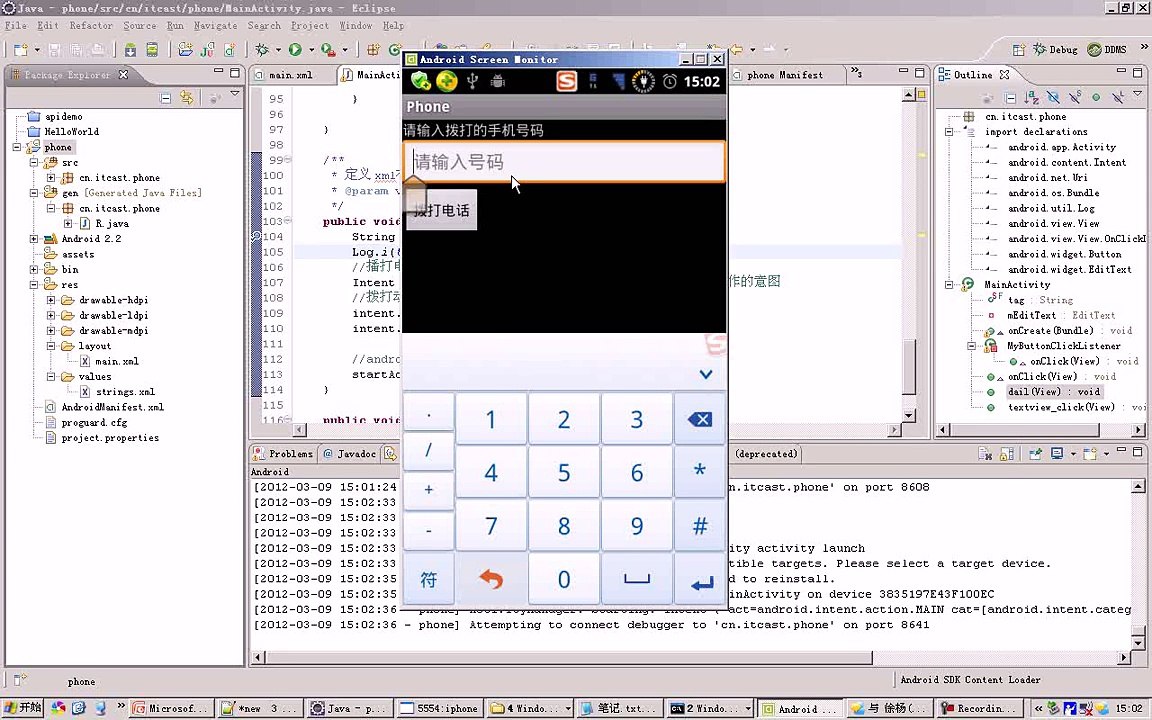Click the Sogou S icon in phone status bar
Viewport: 1152px width, 720px height.
click(566, 82)
